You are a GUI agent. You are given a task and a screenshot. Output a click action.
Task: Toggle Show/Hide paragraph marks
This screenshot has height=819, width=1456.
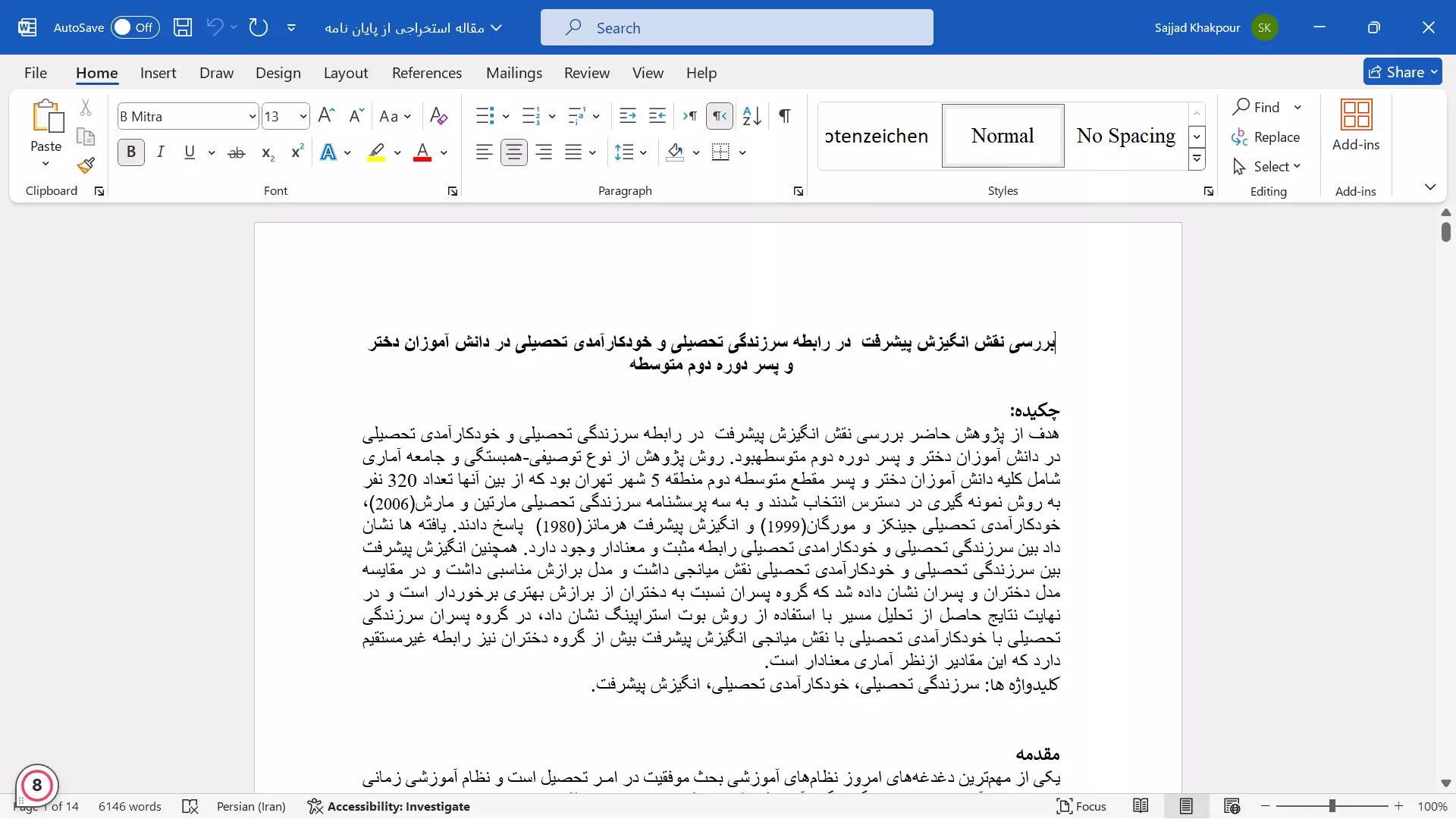(x=785, y=116)
